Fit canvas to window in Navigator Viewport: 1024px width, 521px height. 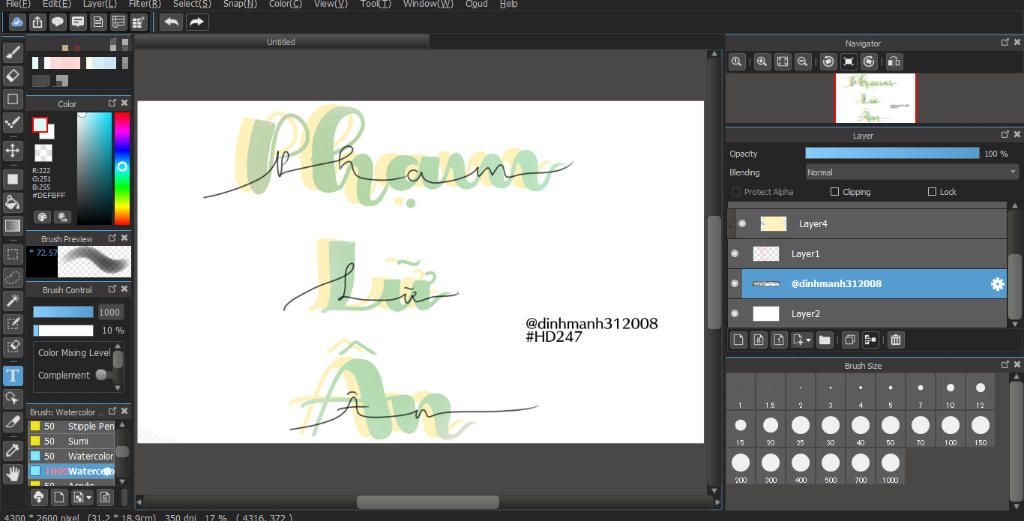[782, 61]
